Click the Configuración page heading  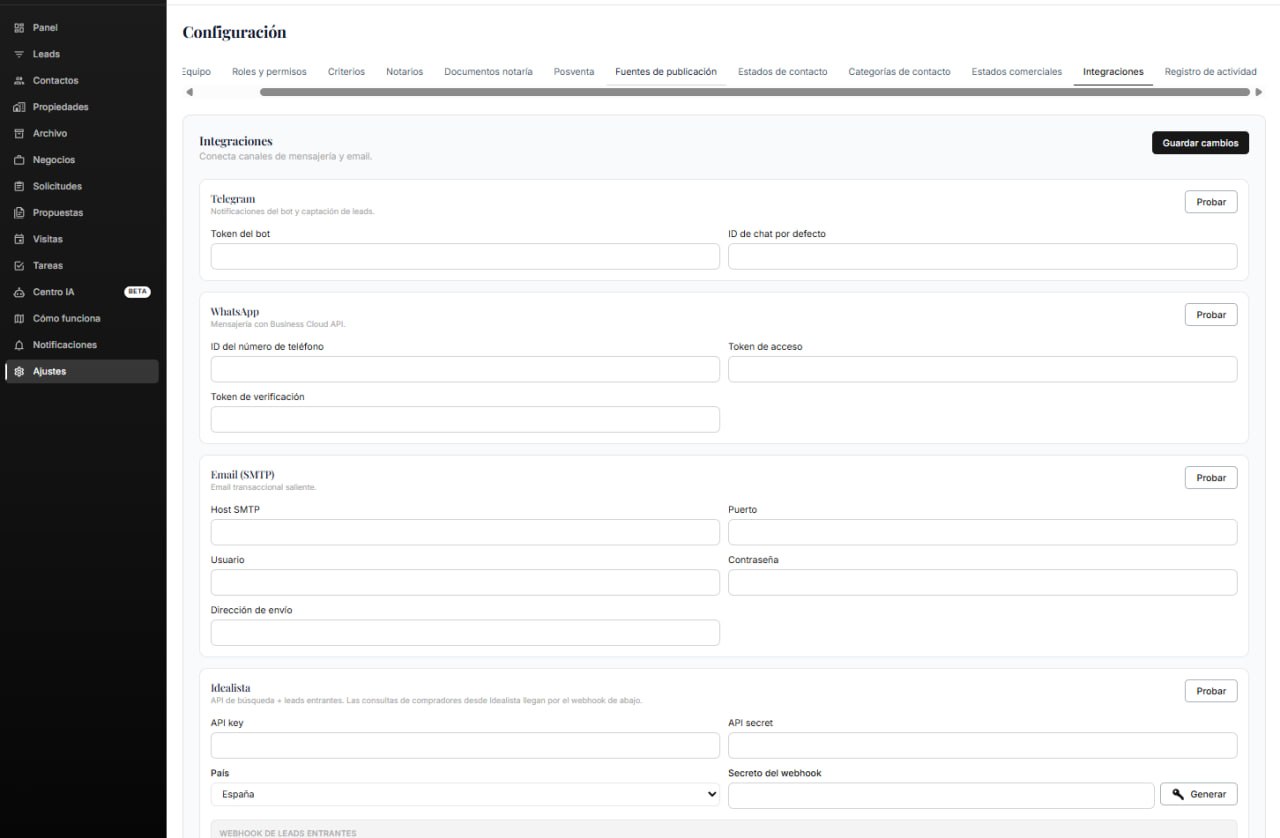[x=234, y=32]
